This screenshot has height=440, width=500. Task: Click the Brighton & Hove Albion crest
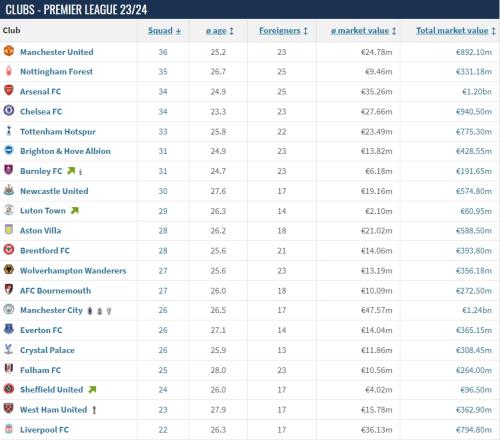pyautogui.click(x=9, y=150)
